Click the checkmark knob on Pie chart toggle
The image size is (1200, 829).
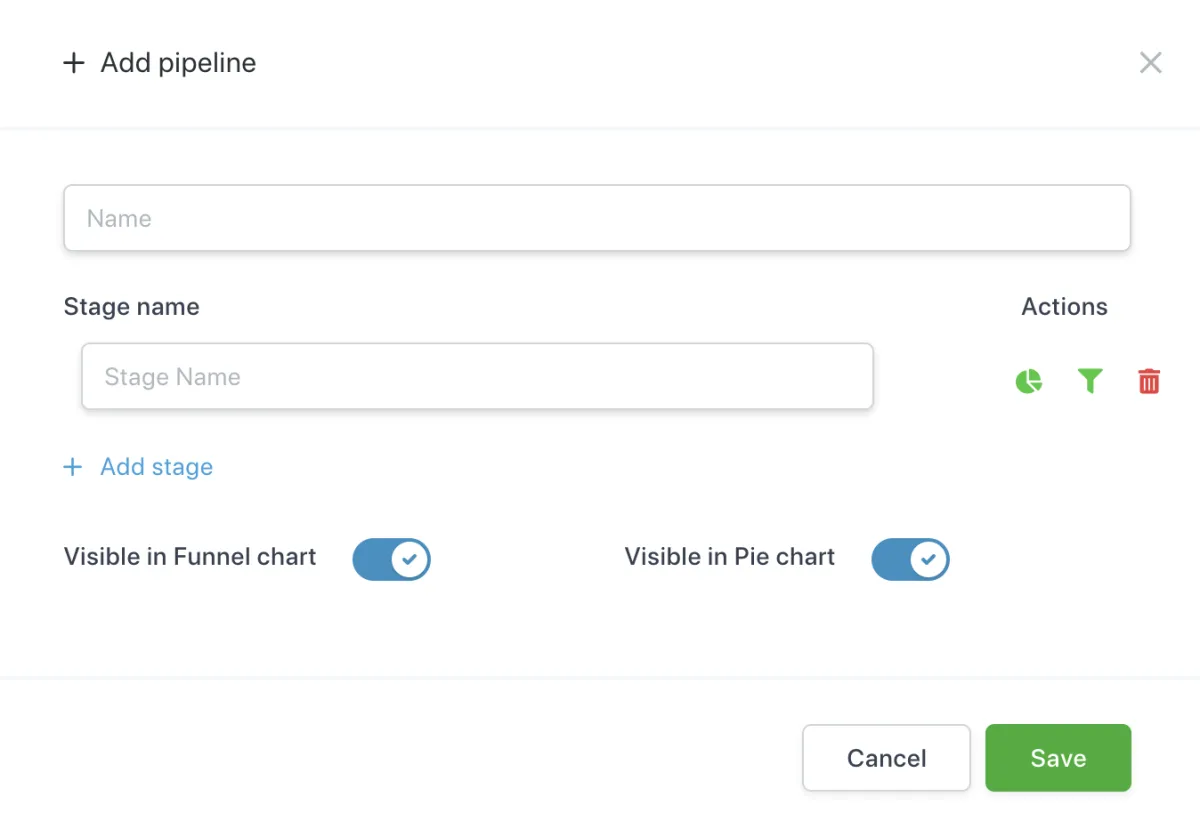pos(928,560)
